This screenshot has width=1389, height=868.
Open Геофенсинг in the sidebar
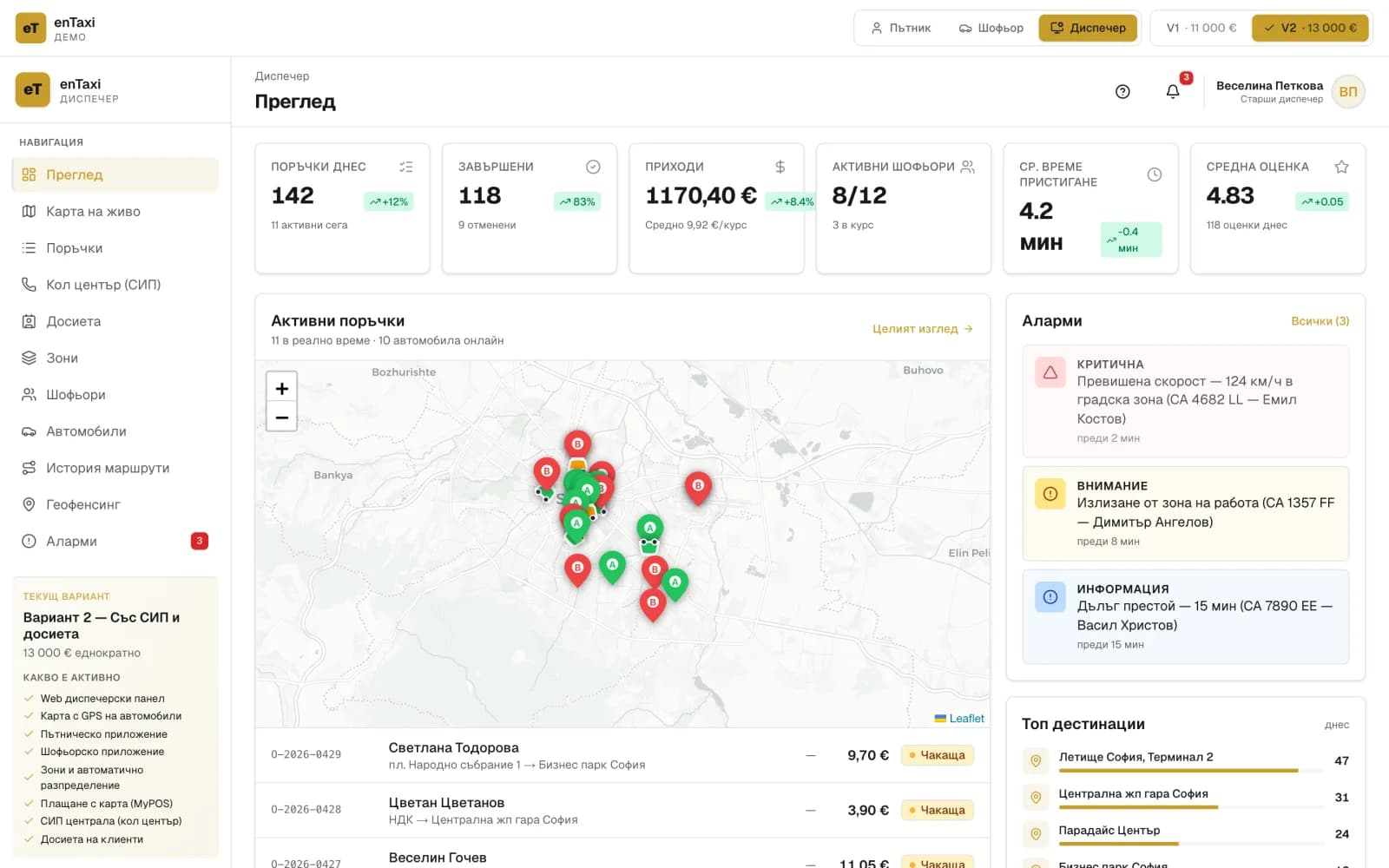point(115,504)
